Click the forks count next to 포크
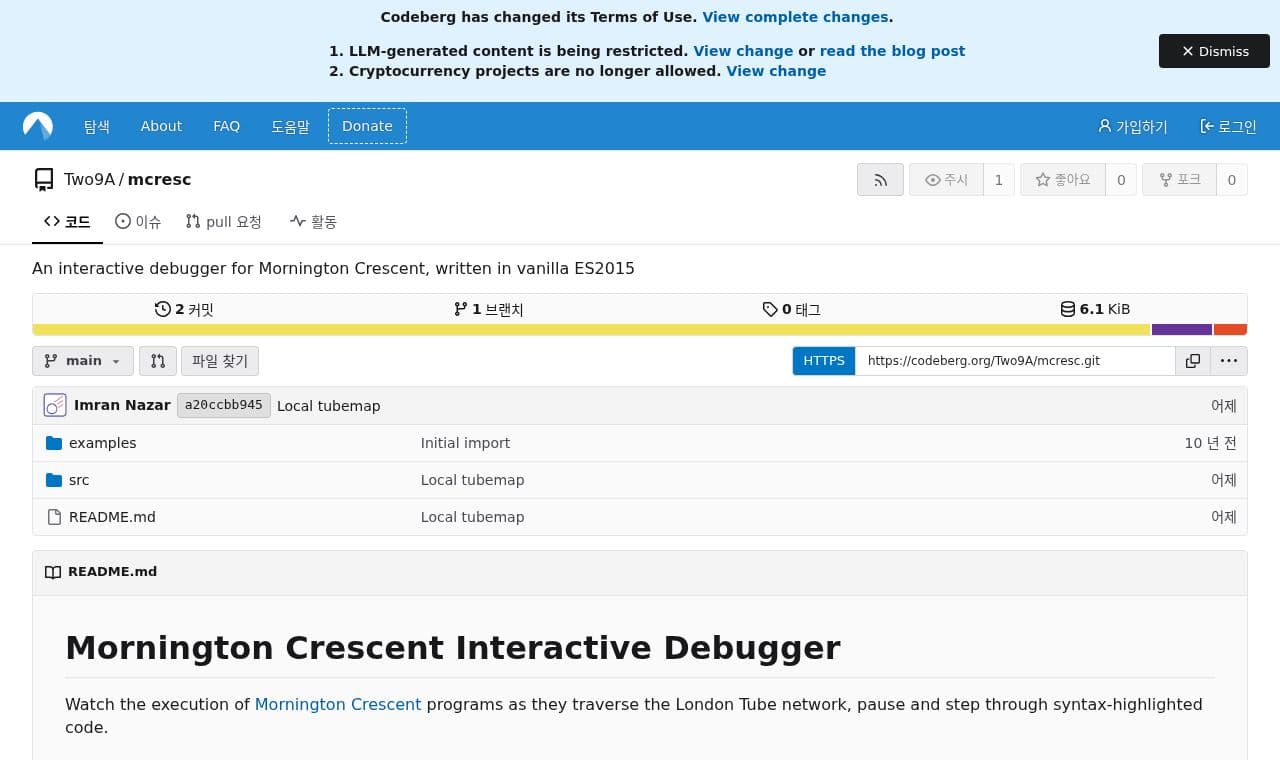The image size is (1280, 760). tap(1232, 180)
